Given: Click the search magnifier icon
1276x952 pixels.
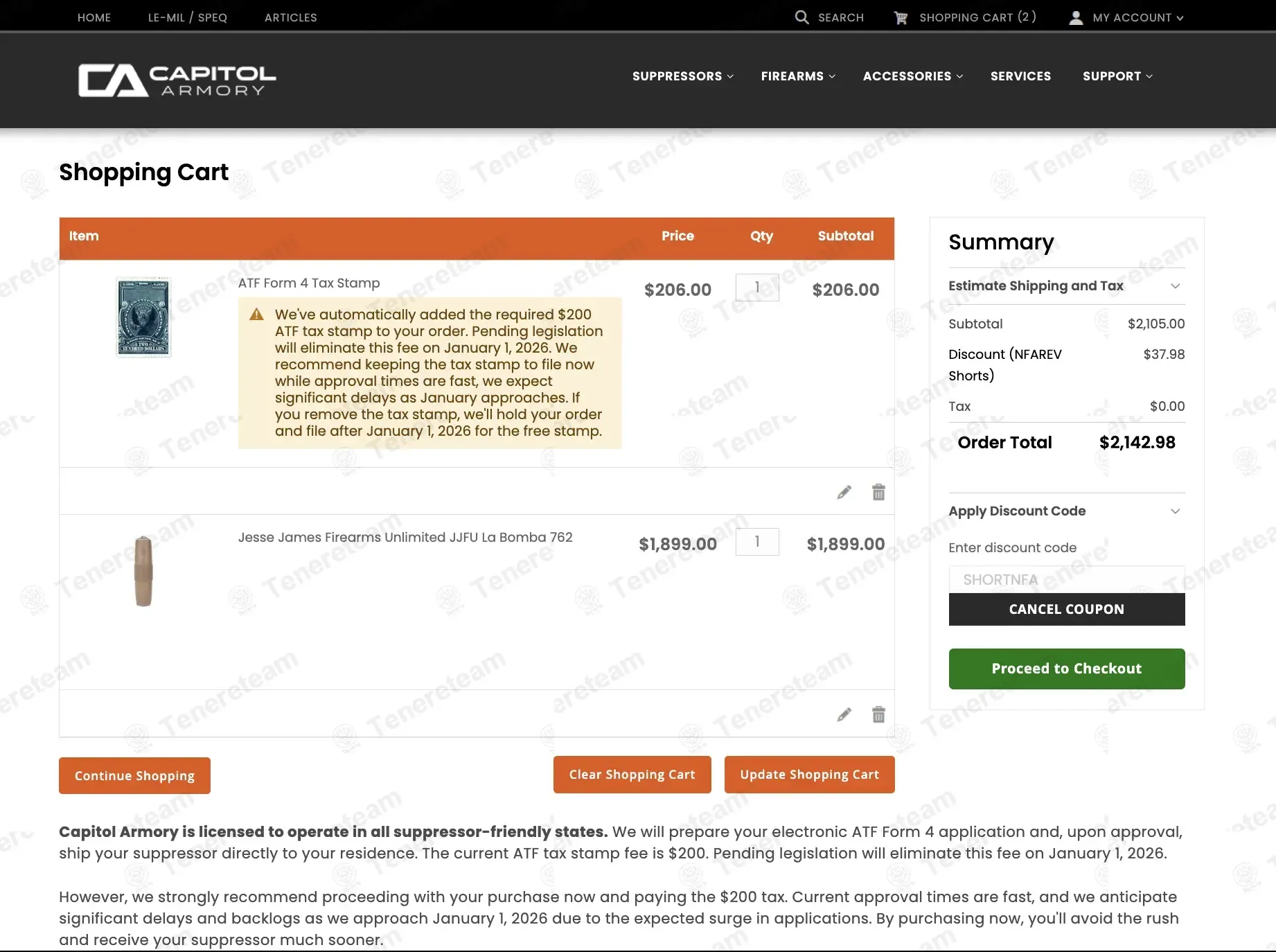Looking at the screenshot, I should [801, 17].
